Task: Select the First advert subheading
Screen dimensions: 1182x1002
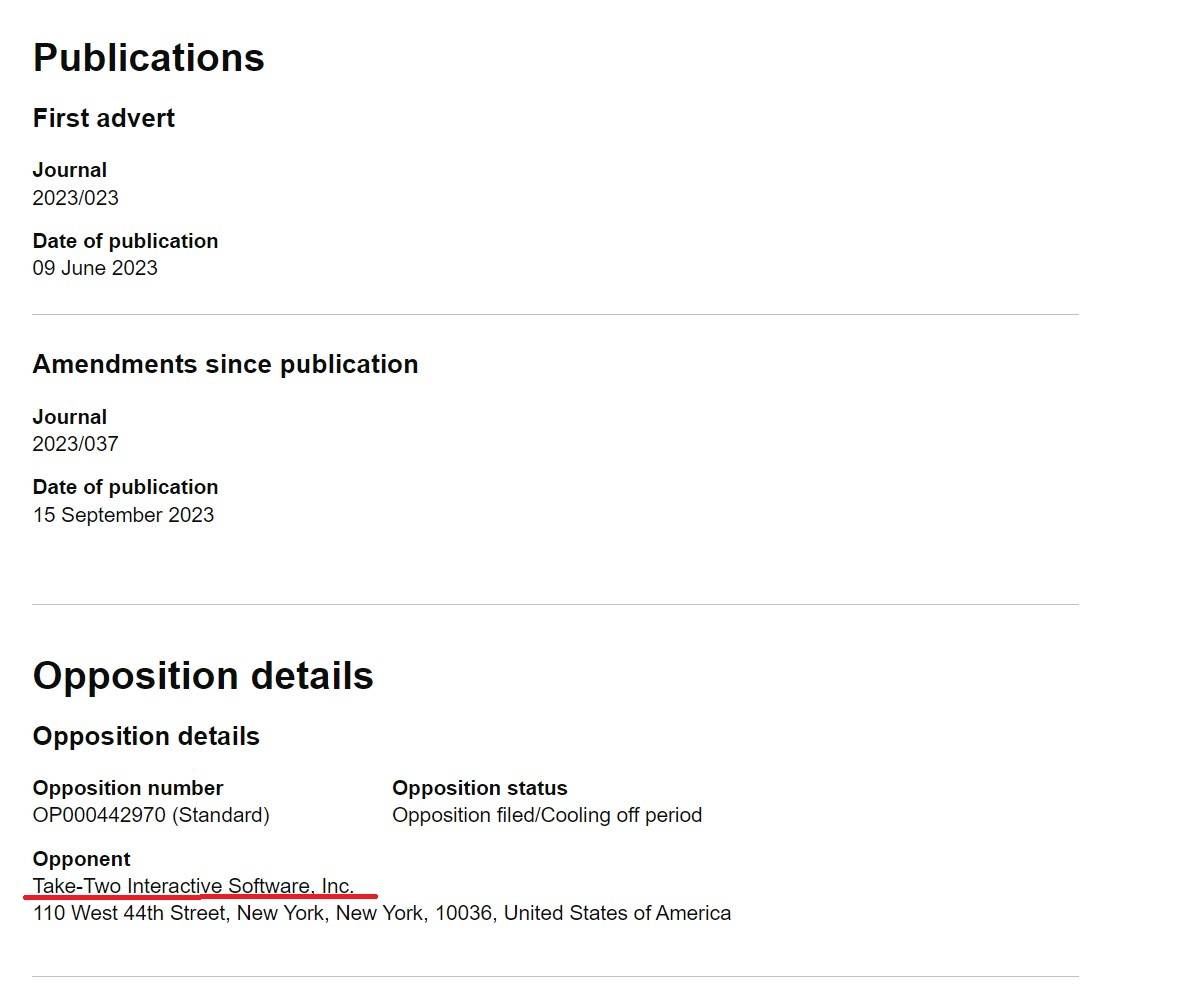Action: click(x=103, y=118)
